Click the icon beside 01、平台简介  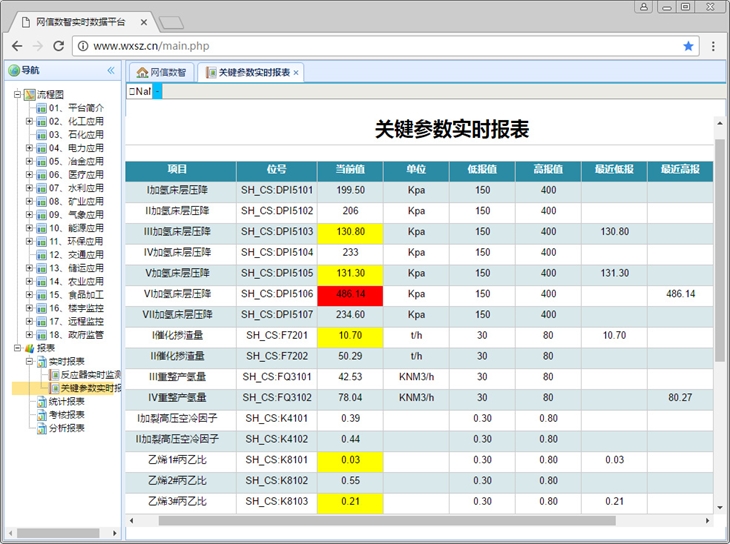click(x=41, y=108)
